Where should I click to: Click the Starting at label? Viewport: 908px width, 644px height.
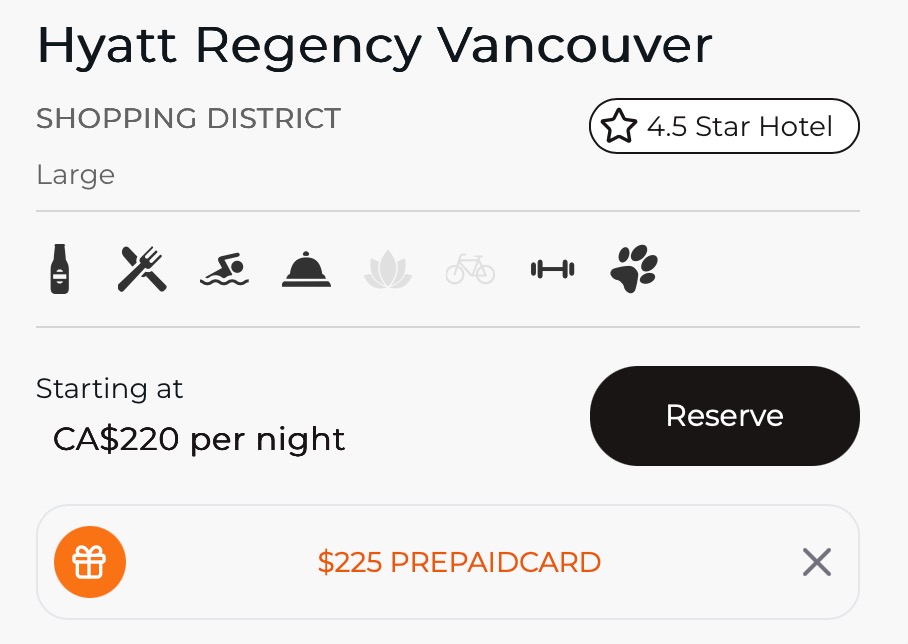tap(109, 389)
